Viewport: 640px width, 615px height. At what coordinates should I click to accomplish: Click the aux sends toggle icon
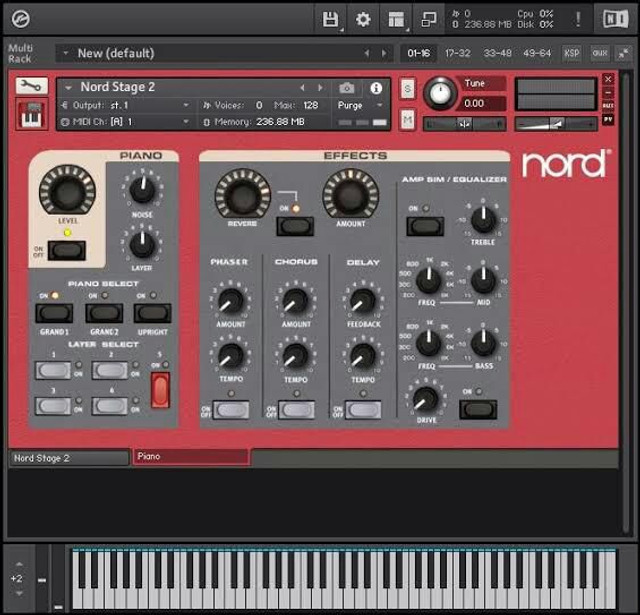click(x=608, y=106)
